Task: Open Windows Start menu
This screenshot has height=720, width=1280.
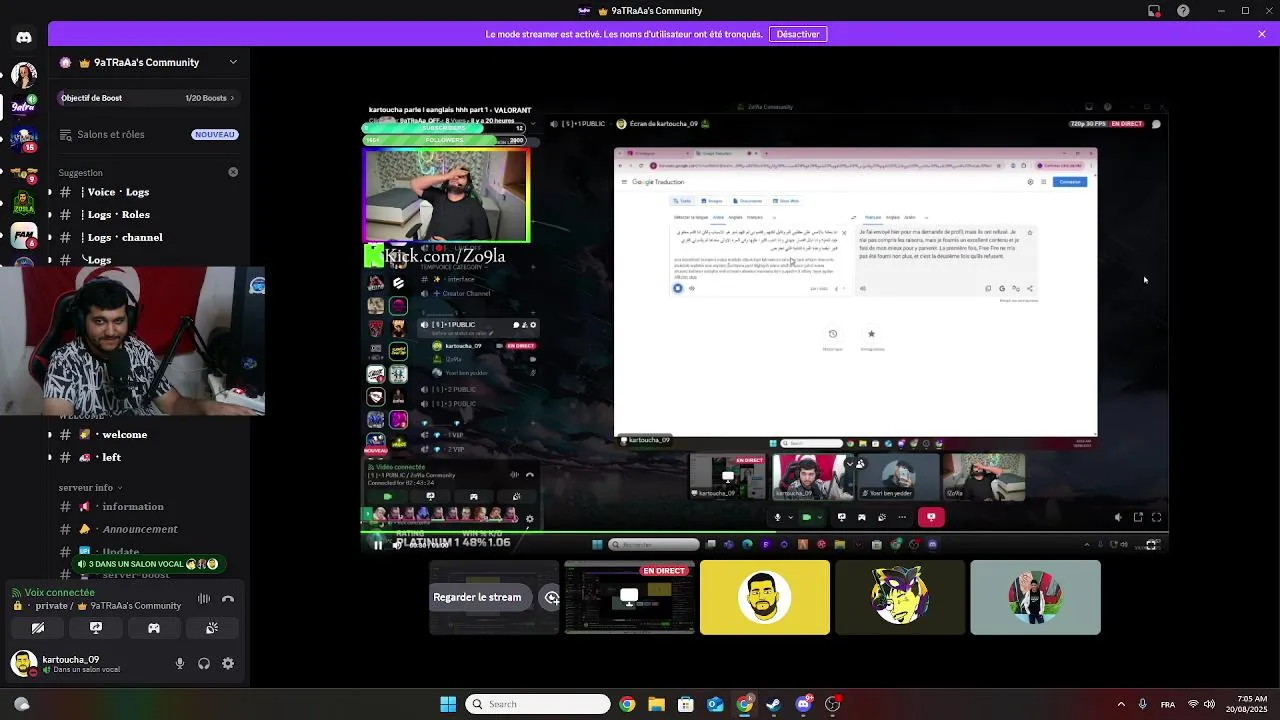Action: (448, 704)
